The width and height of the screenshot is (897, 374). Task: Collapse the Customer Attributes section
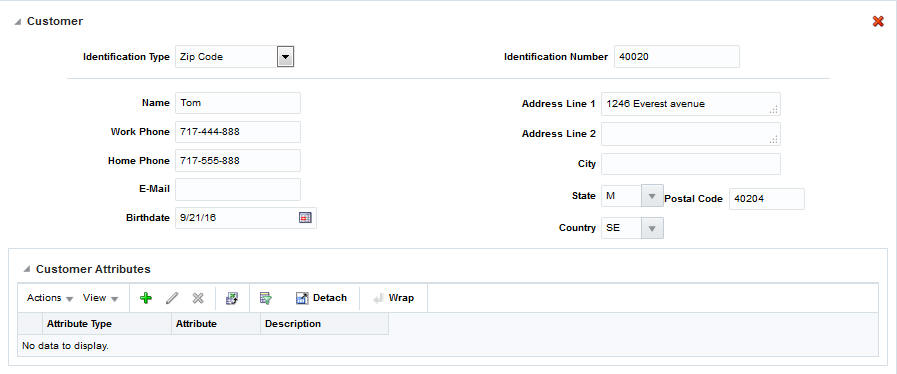(27, 269)
